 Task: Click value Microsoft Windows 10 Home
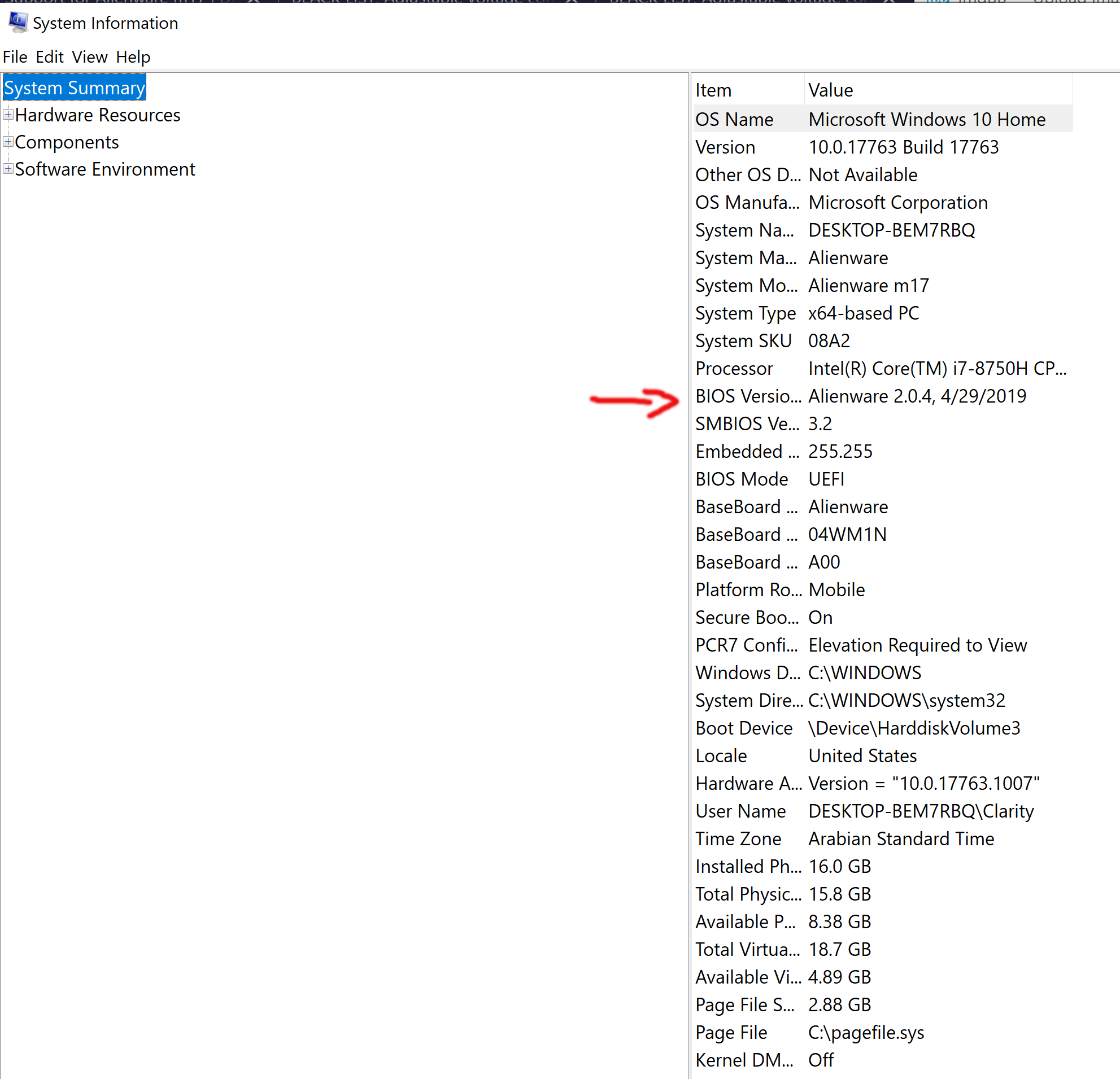pyautogui.click(x=927, y=119)
